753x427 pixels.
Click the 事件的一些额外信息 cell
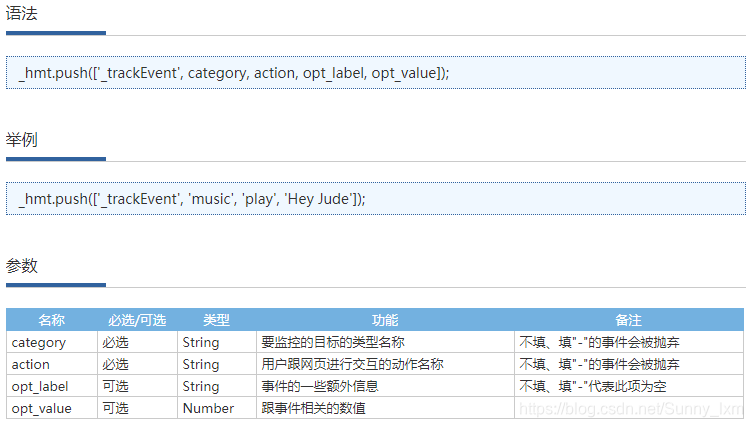tap(385, 386)
